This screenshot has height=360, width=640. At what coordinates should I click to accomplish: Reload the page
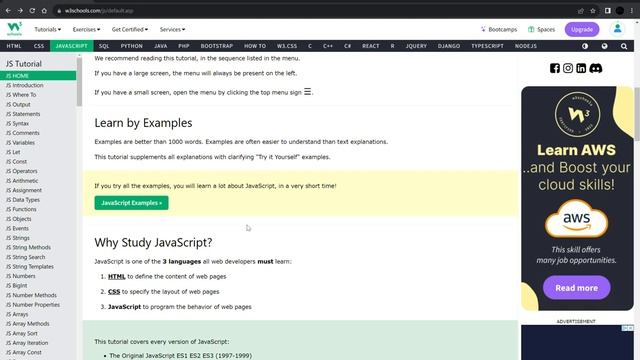pos(32,11)
